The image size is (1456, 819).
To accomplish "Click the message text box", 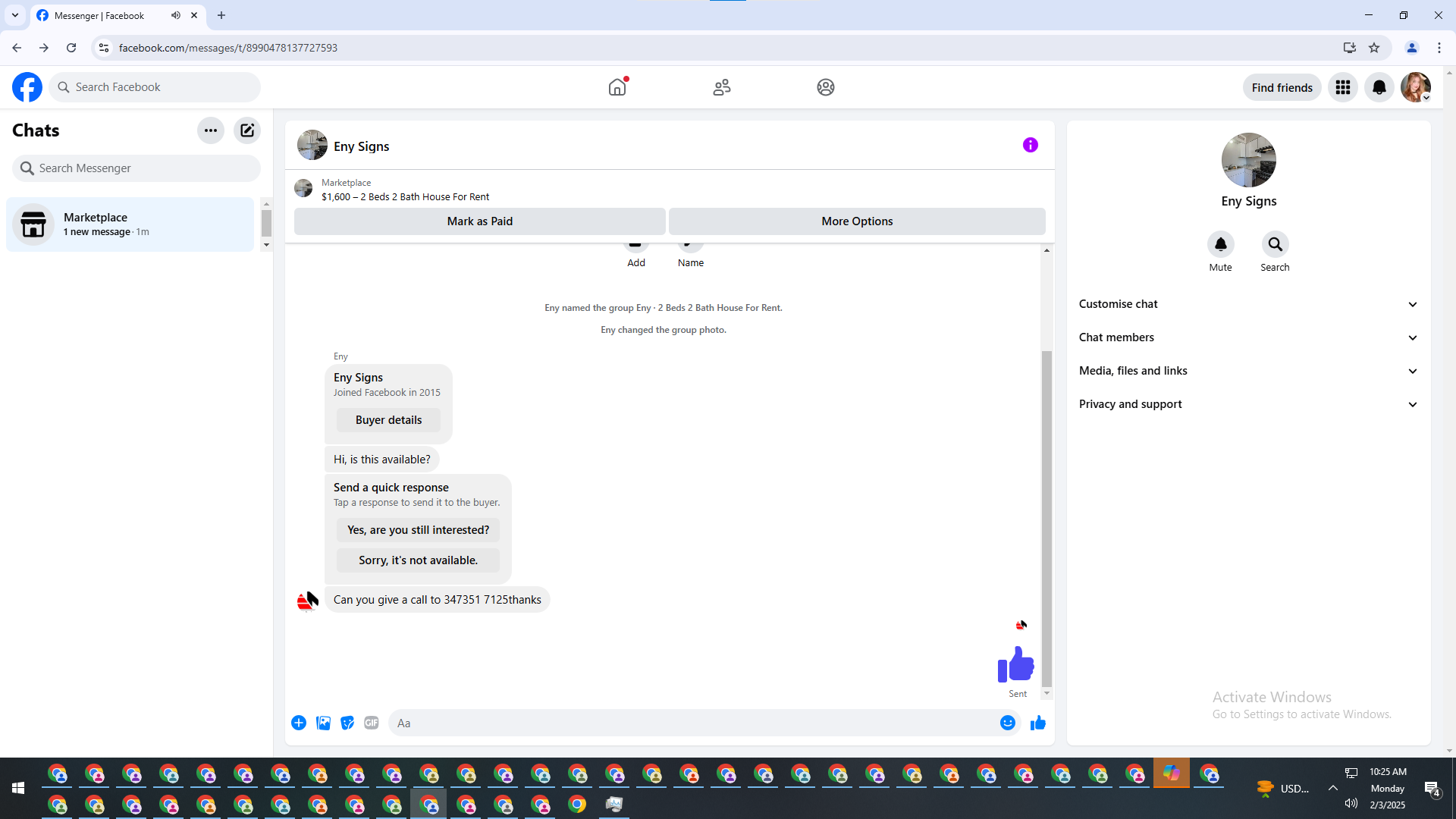I will coord(694,723).
